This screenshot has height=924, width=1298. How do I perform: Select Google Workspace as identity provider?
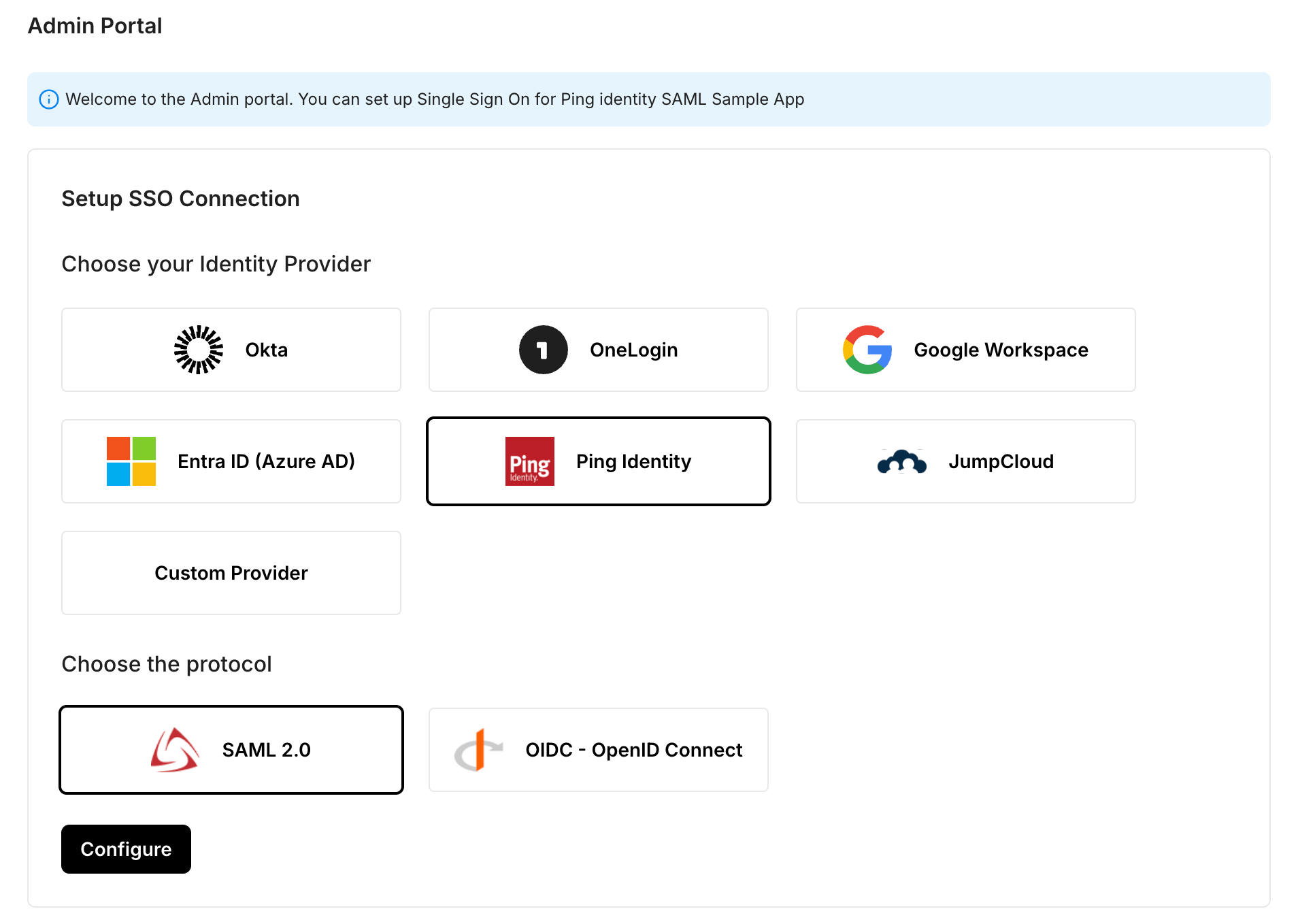965,350
